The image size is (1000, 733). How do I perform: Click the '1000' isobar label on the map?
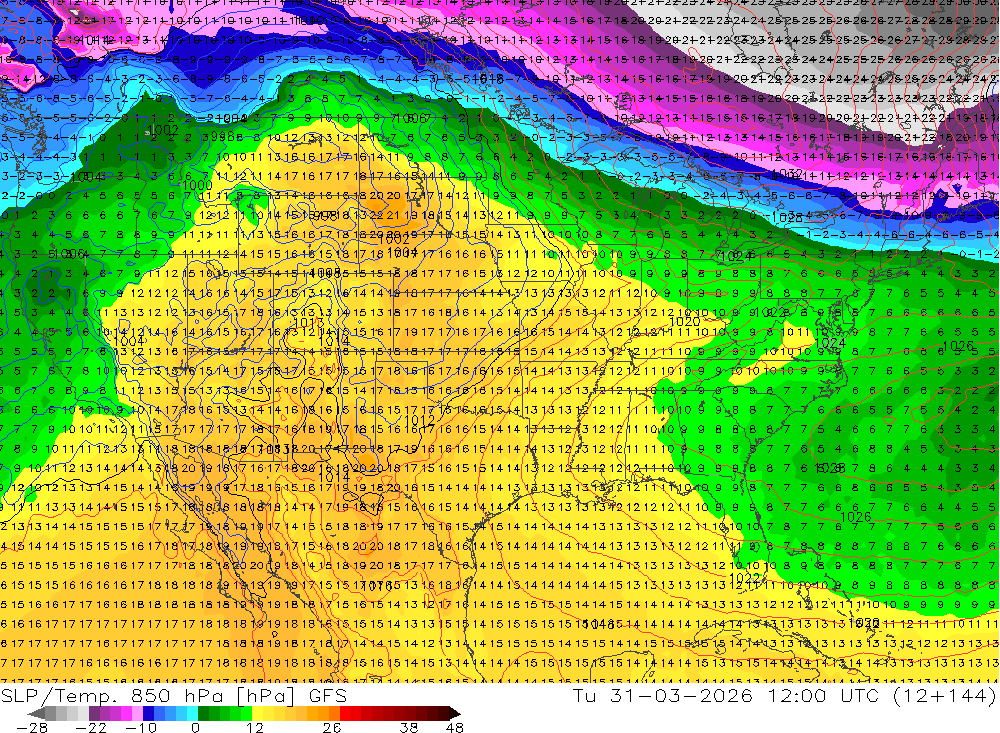click(197, 185)
